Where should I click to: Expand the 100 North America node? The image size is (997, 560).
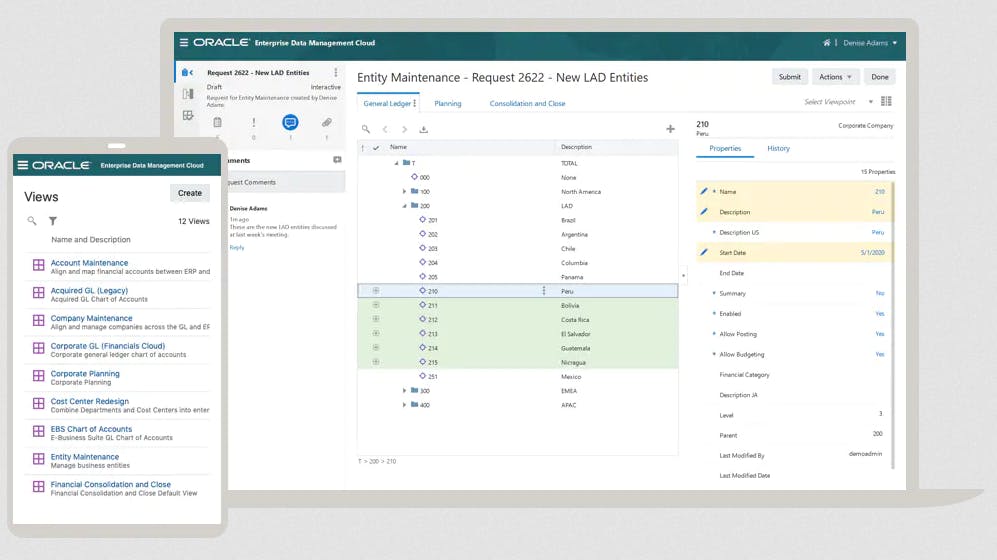(x=404, y=191)
